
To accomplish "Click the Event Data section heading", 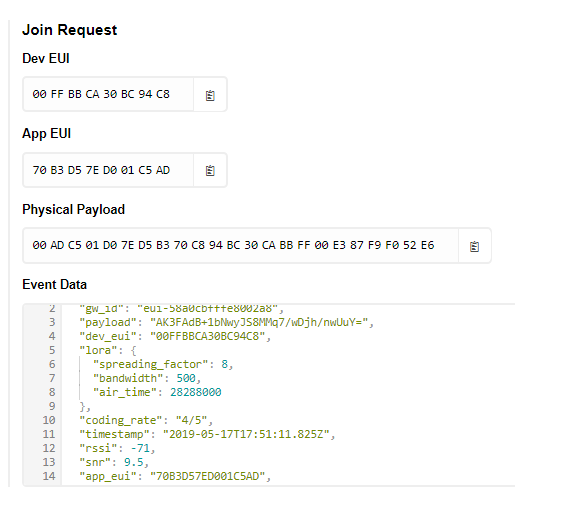I will pyautogui.click(x=54, y=285).
